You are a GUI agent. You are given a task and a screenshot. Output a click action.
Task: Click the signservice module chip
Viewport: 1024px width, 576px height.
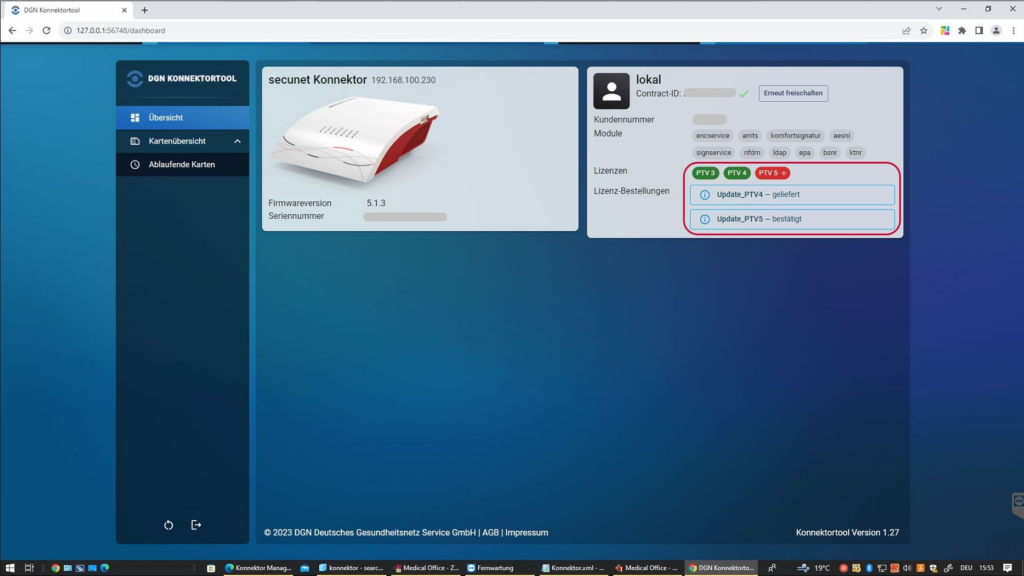click(x=714, y=153)
